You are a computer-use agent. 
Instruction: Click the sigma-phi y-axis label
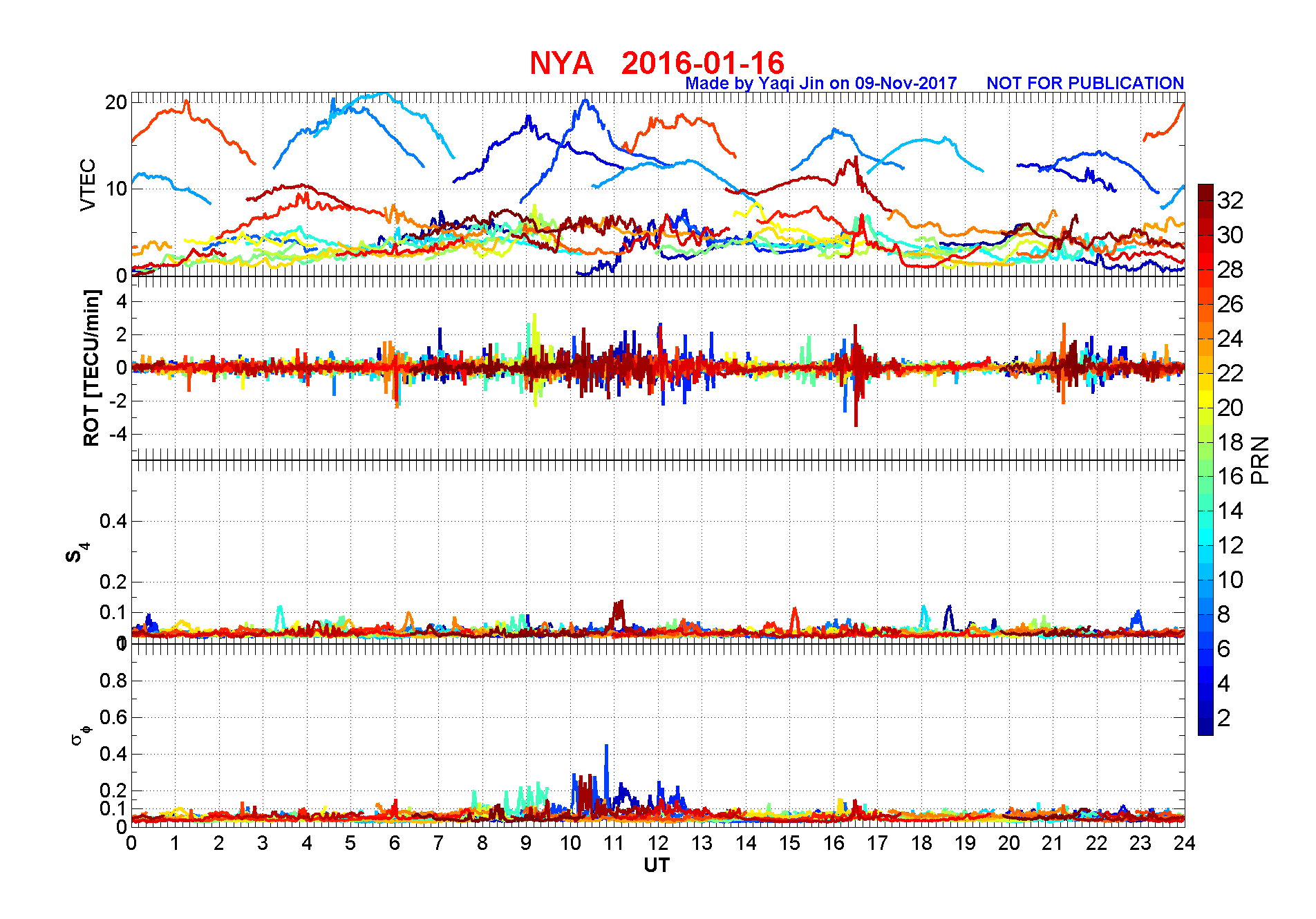click(x=79, y=734)
